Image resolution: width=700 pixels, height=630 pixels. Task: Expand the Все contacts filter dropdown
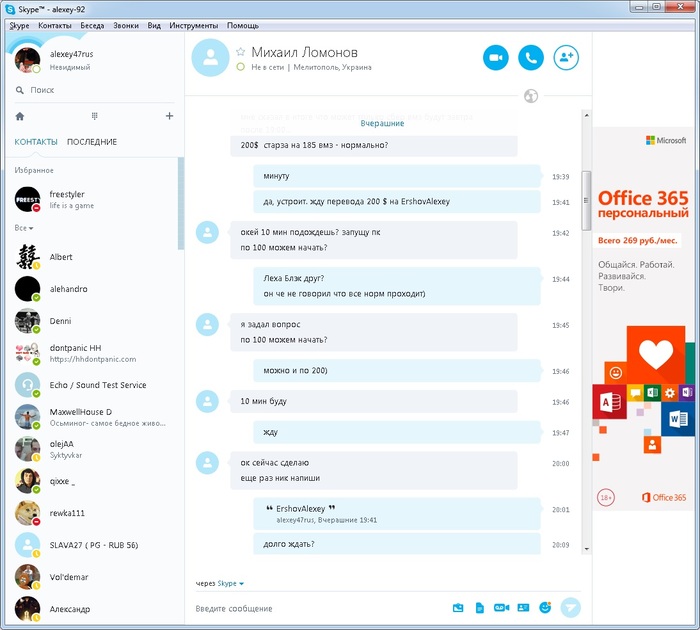[x=24, y=228]
